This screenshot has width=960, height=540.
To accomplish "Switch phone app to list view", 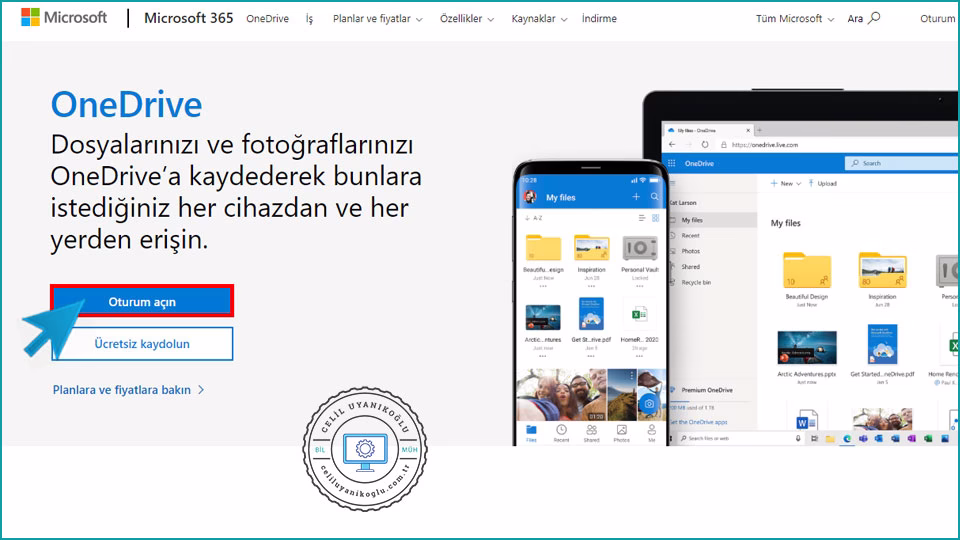I will 642,218.
